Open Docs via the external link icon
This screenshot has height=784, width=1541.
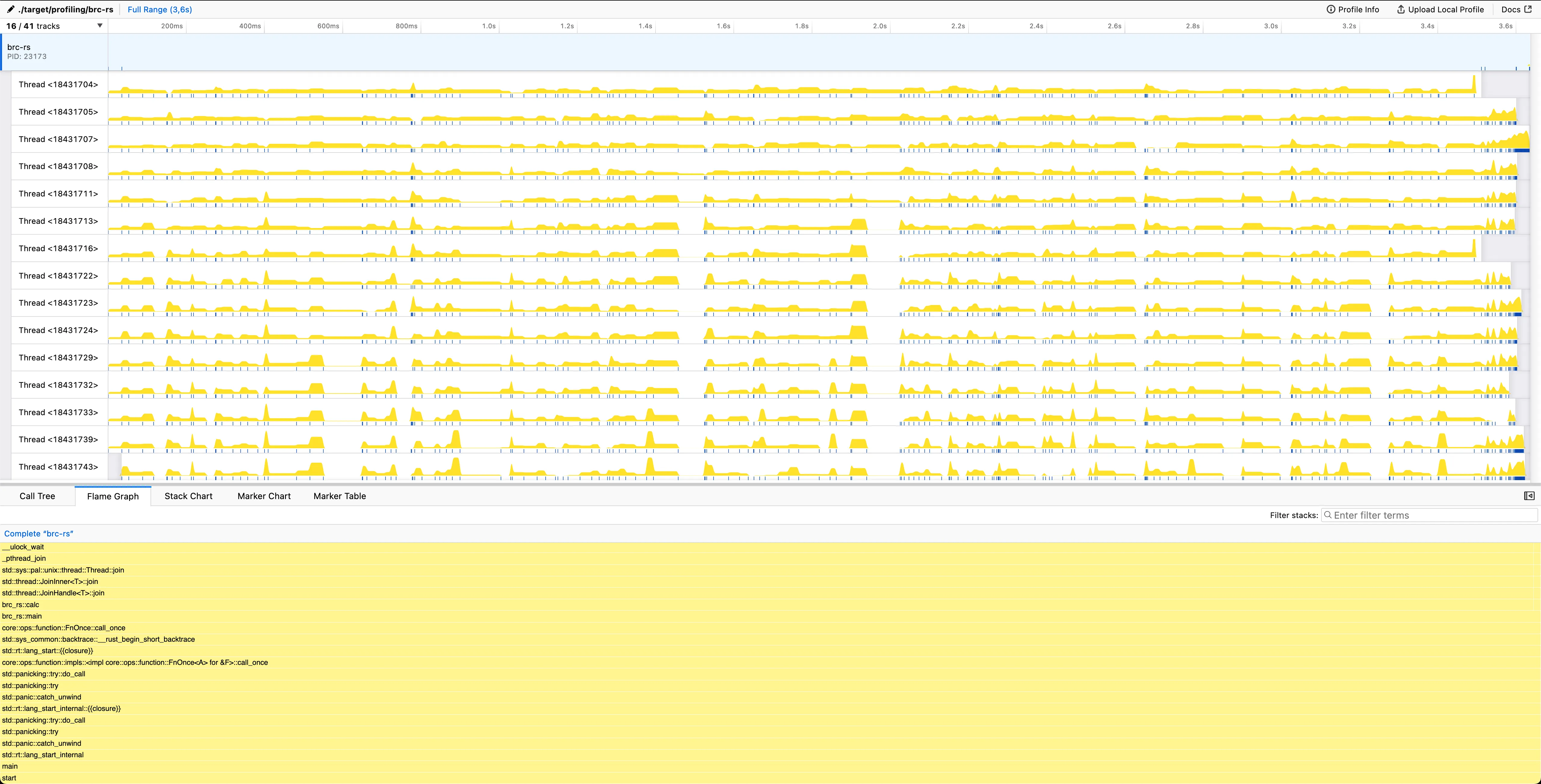[x=1529, y=9]
